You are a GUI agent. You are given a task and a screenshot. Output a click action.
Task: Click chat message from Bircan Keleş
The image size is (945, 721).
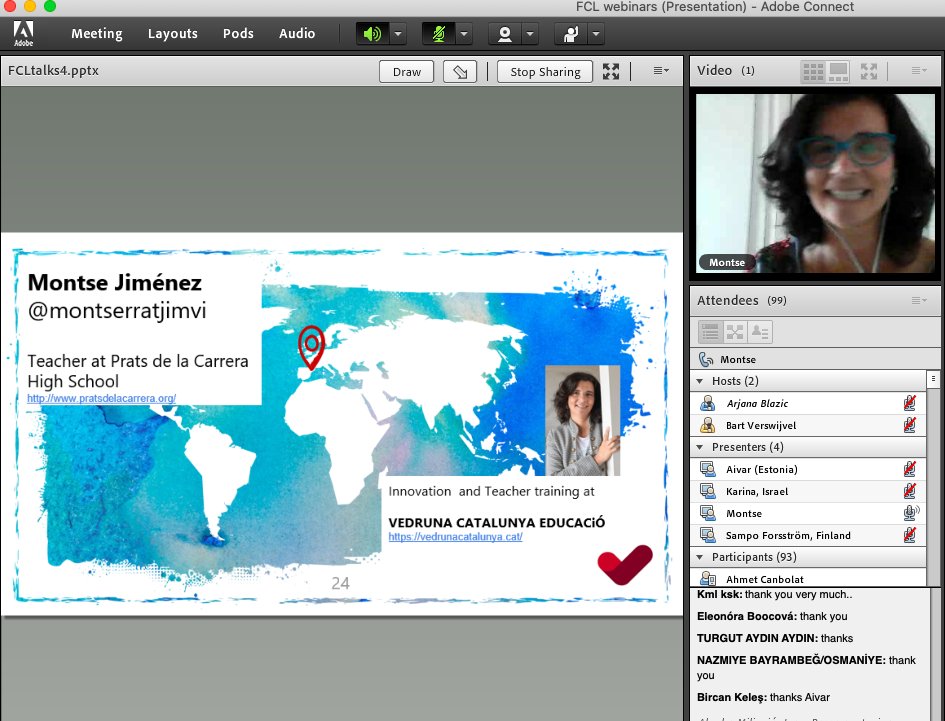coord(763,697)
